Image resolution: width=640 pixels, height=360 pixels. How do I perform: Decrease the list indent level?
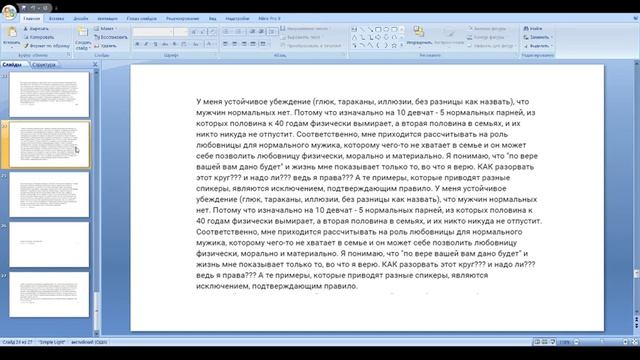tap(252, 31)
